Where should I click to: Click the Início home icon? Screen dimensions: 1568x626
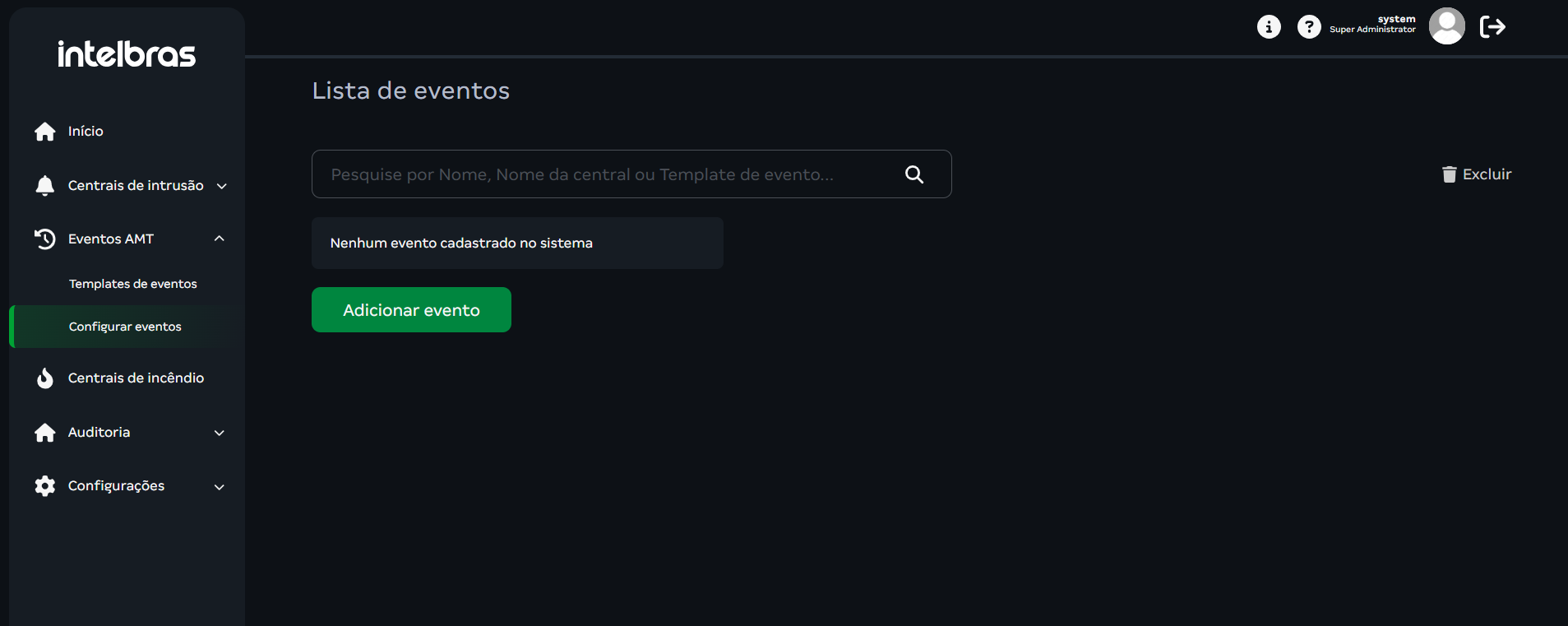point(45,132)
